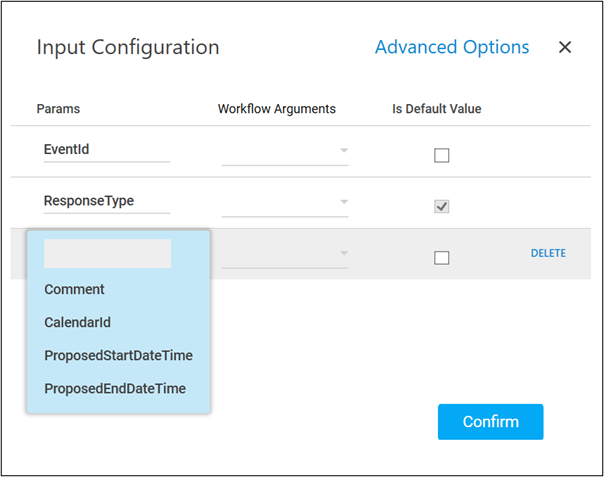The height and width of the screenshot is (477, 604).
Task: Click the ResponseType param field
Action: click(x=106, y=201)
